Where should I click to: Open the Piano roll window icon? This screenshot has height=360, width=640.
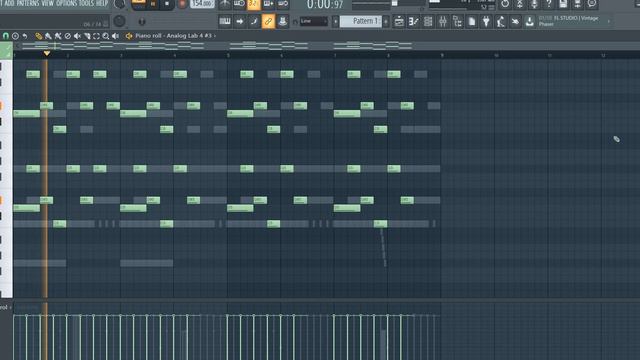click(x=413, y=21)
